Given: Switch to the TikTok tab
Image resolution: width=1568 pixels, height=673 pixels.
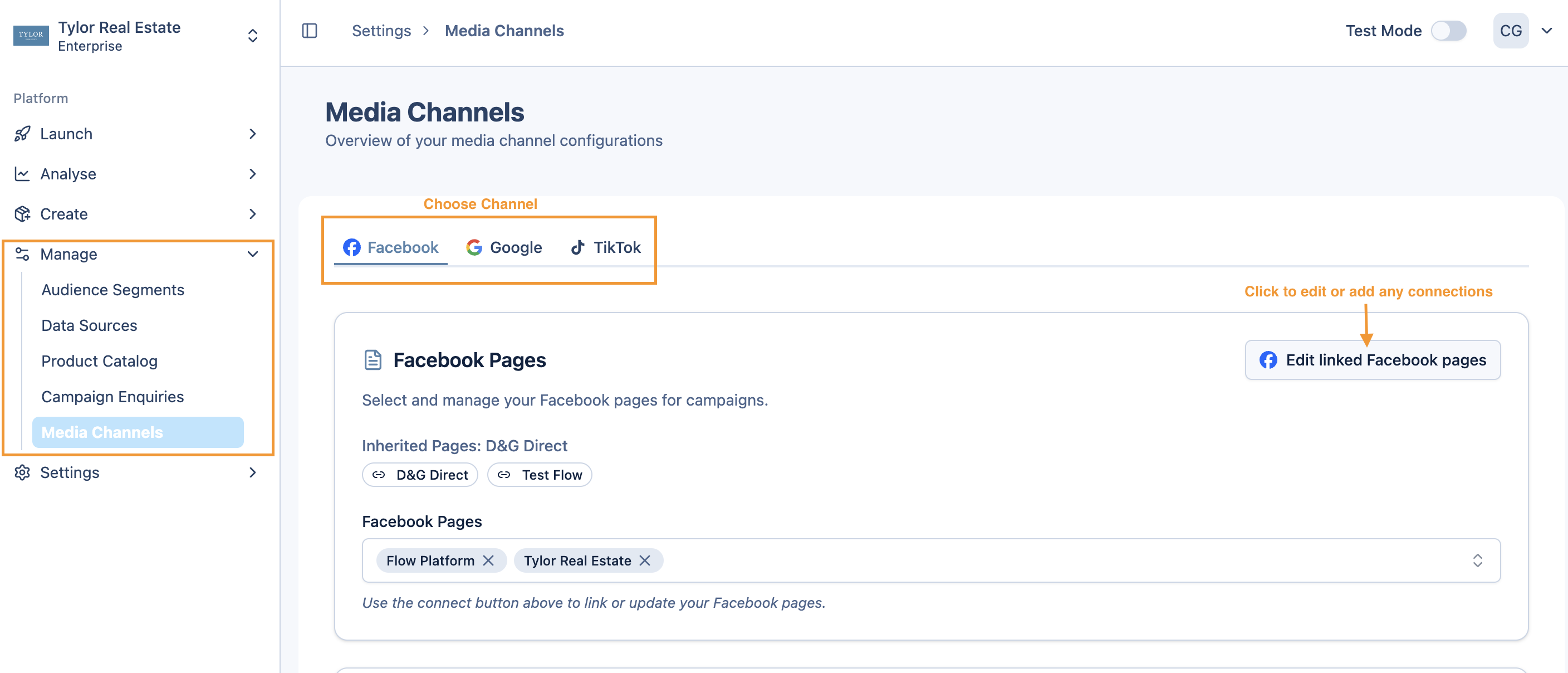Looking at the screenshot, I should point(606,247).
